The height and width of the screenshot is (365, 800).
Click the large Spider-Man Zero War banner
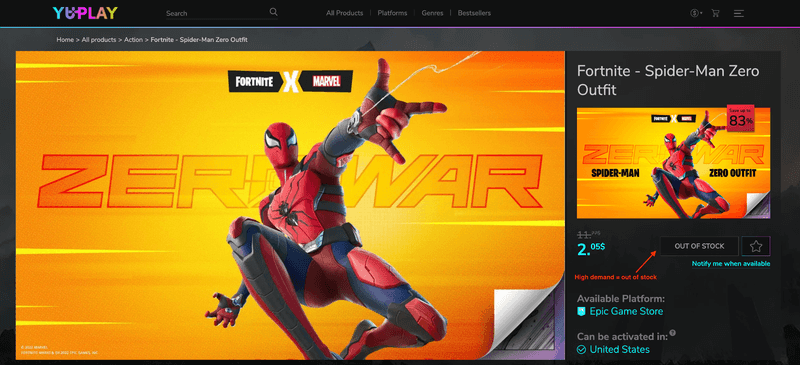pos(290,205)
